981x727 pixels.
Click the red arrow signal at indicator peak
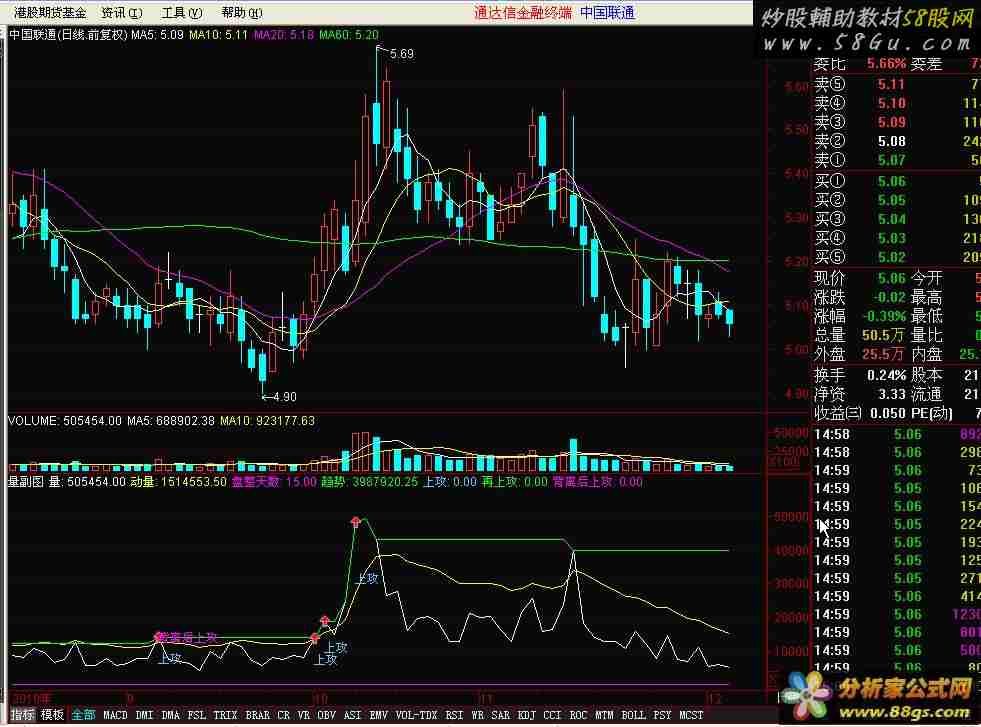[355, 521]
